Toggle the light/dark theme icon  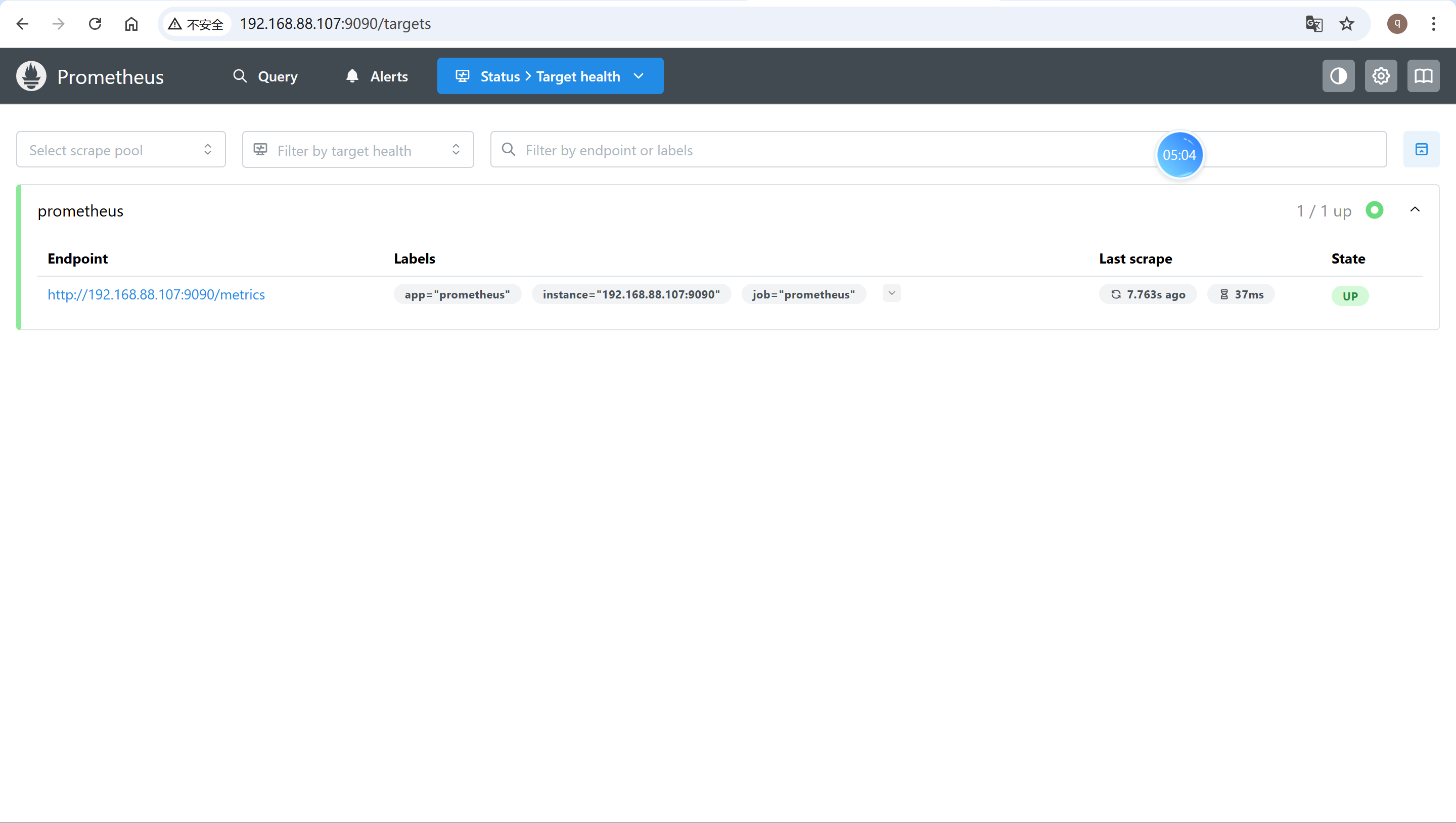[1338, 76]
